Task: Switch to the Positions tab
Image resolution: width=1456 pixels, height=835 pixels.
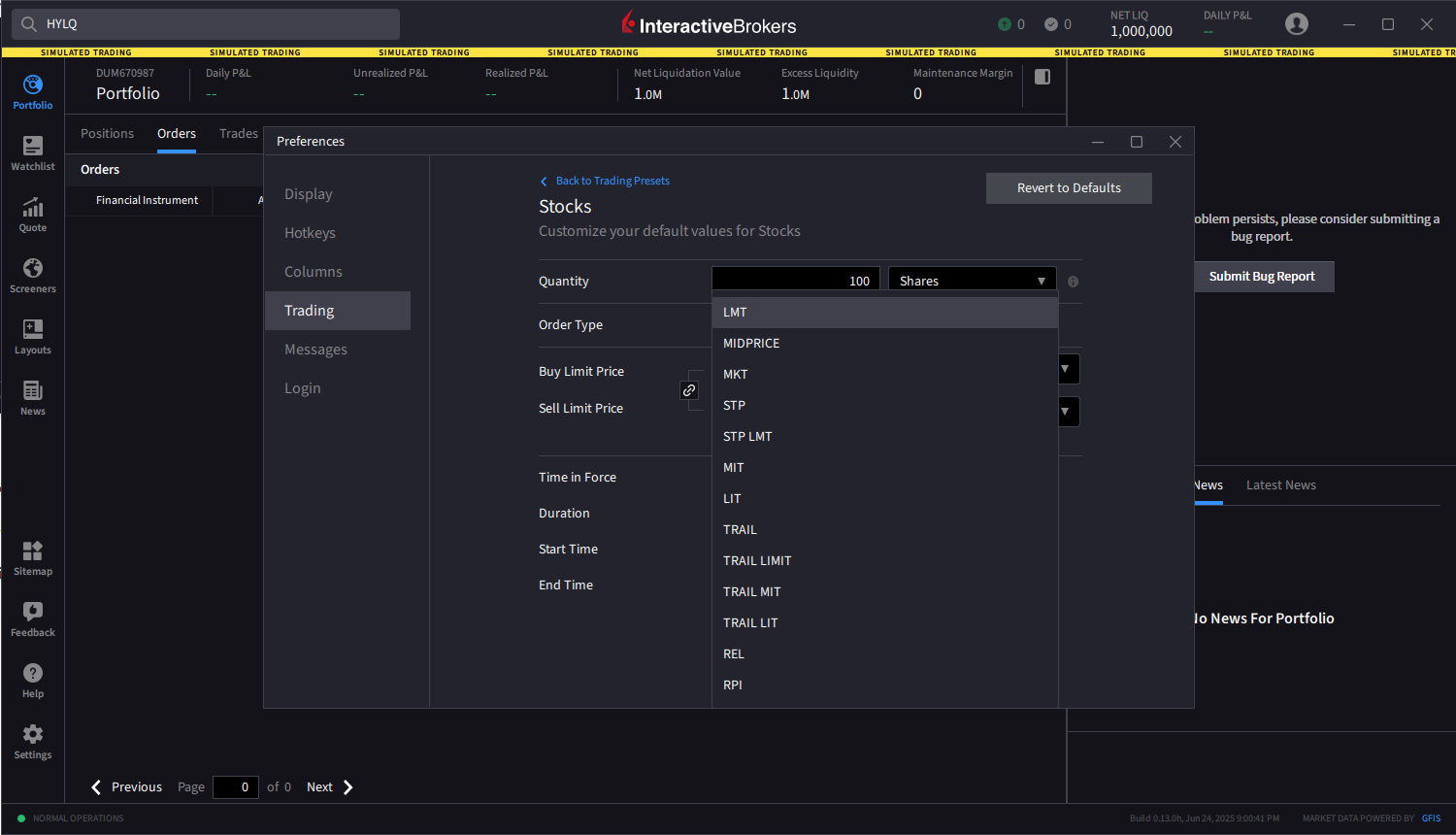Action: pyautogui.click(x=107, y=134)
